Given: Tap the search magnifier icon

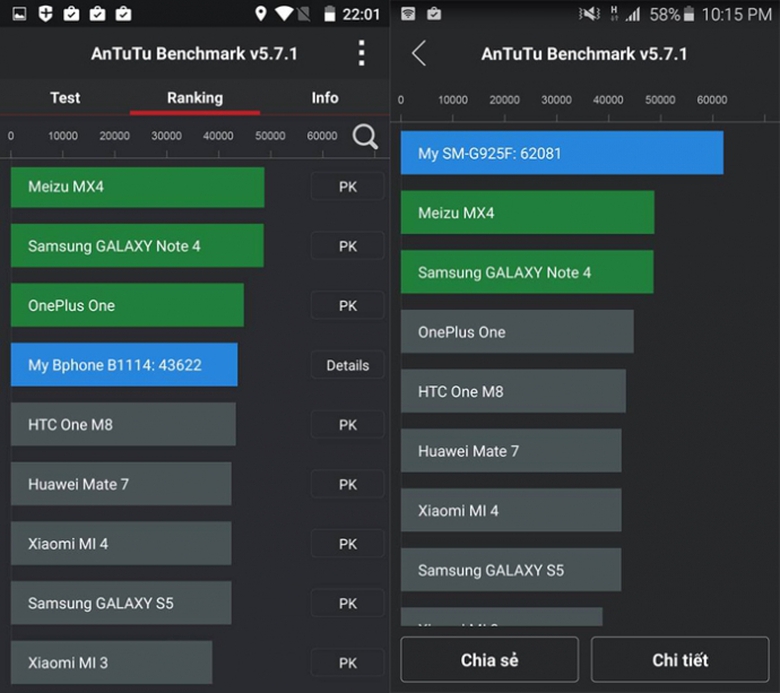Looking at the screenshot, I should [x=365, y=137].
